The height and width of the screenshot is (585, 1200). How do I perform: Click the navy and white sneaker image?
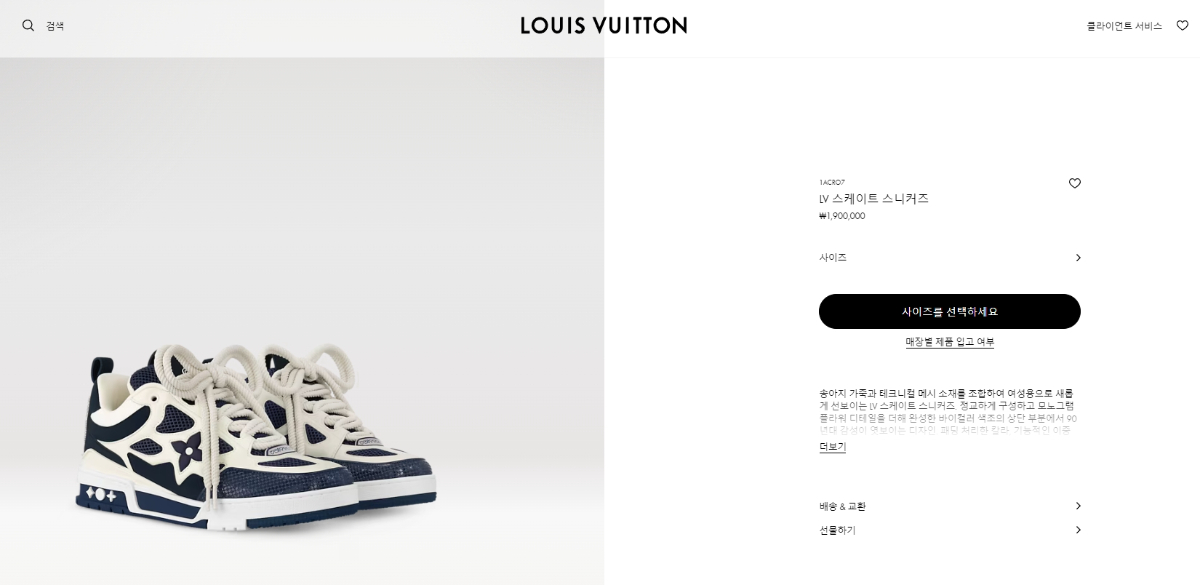(x=256, y=436)
